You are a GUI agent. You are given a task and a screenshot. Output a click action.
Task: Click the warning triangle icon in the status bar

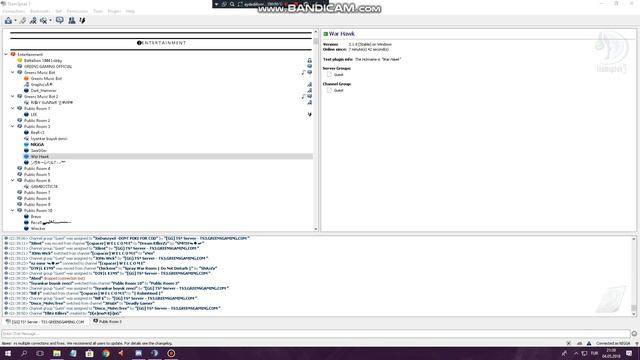pos(589,343)
